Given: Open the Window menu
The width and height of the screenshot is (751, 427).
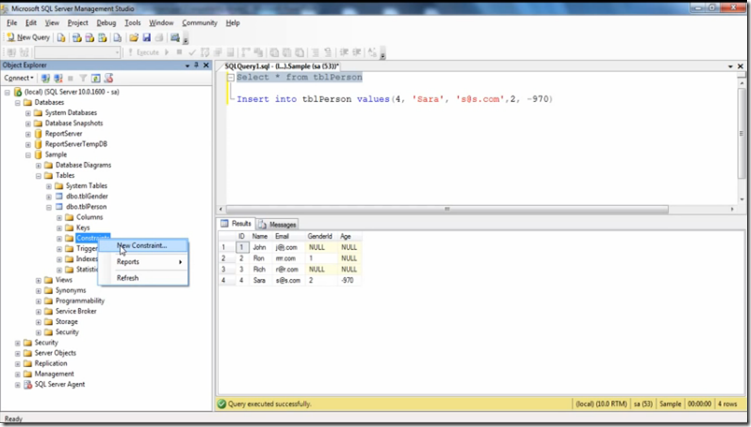Looking at the screenshot, I should tap(161, 22).
